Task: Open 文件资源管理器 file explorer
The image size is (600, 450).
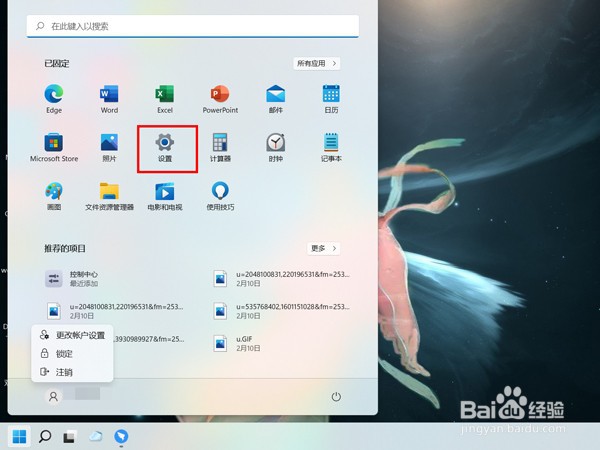Action: click(109, 196)
